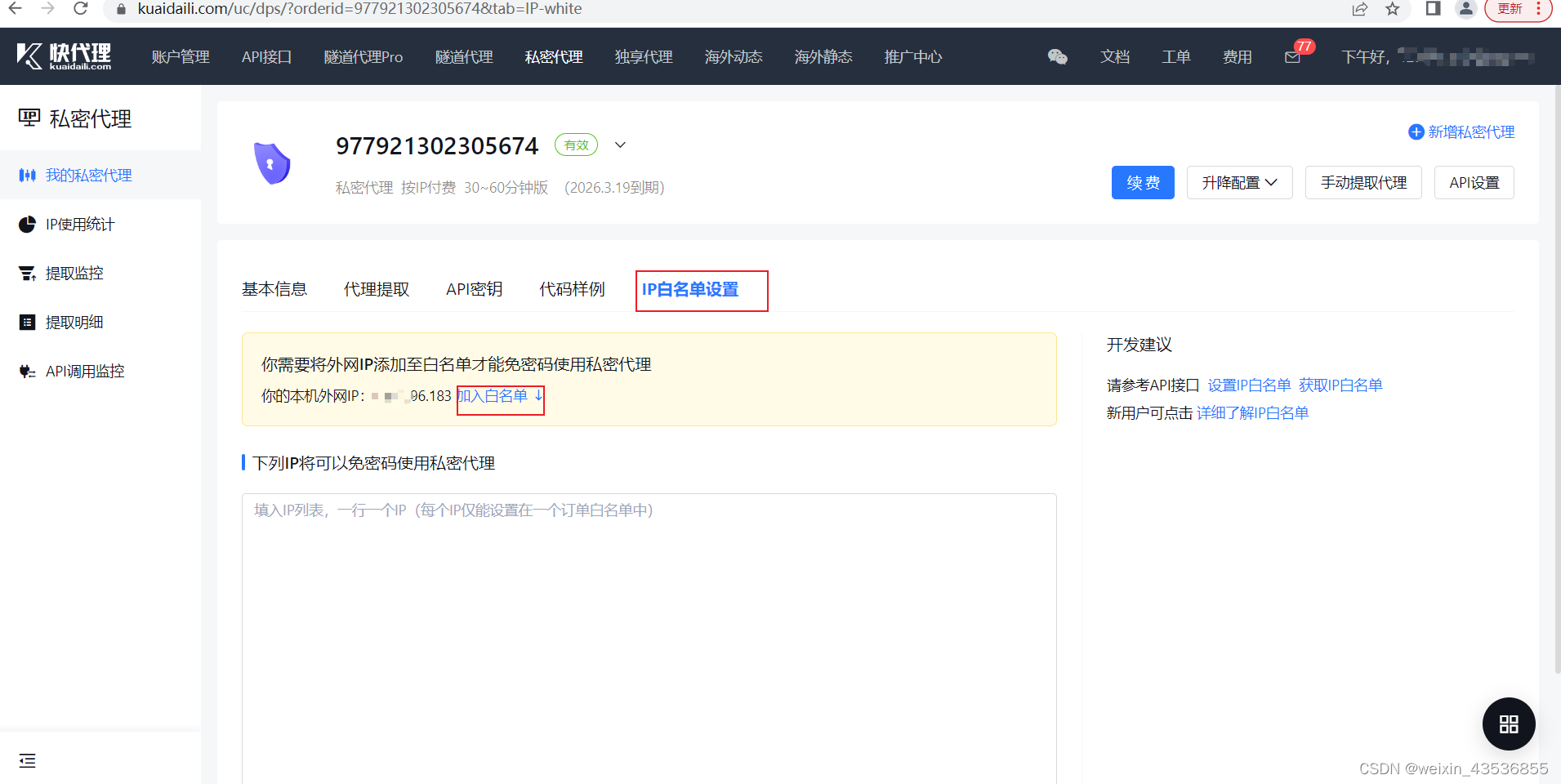Image resolution: width=1561 pixels, height=784 pixels.
Task: Open the WeChat icon in top bar
Action: [x=1057, y=56]
